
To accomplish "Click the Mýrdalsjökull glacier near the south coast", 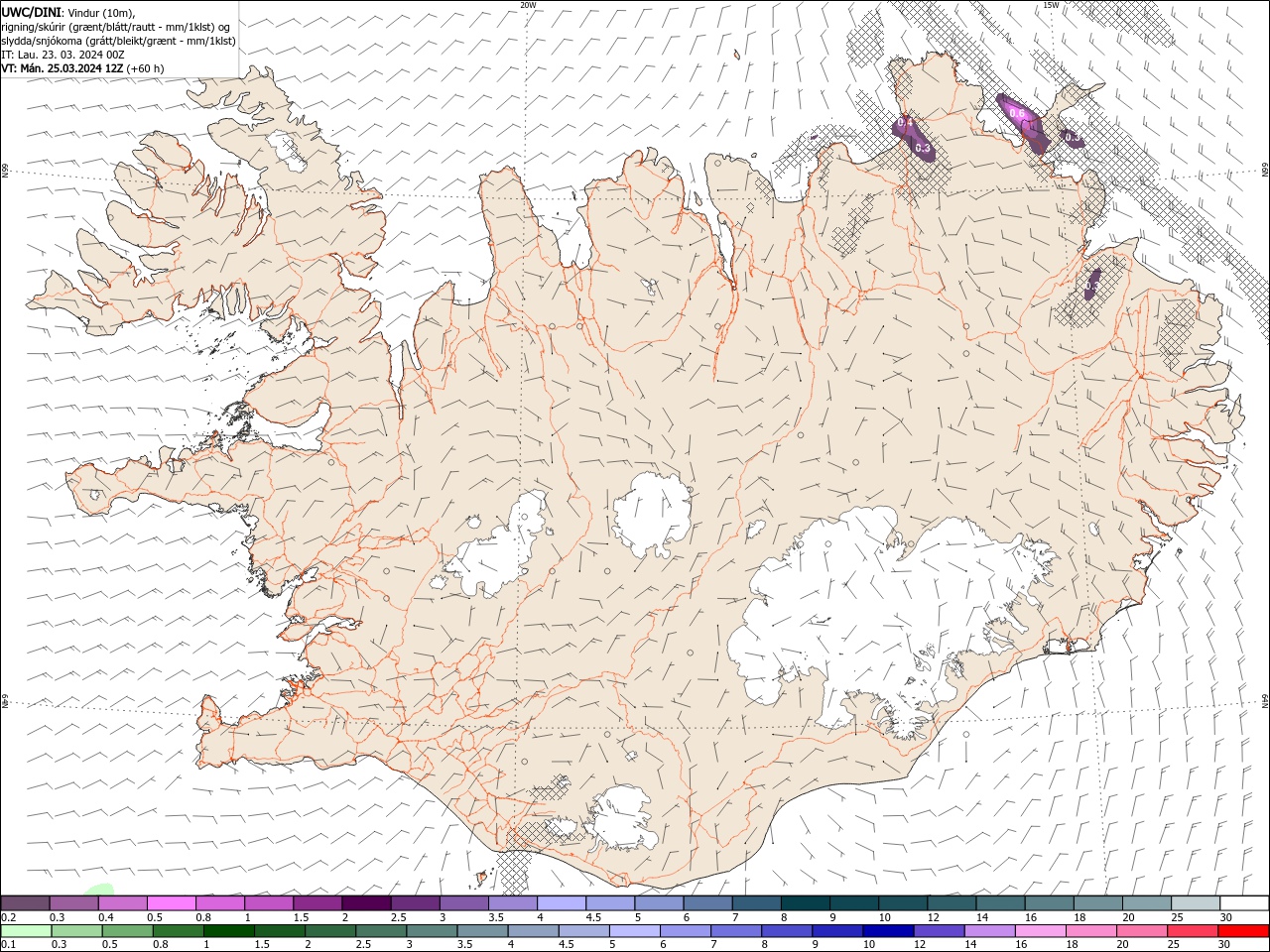I will coord(623,818).
